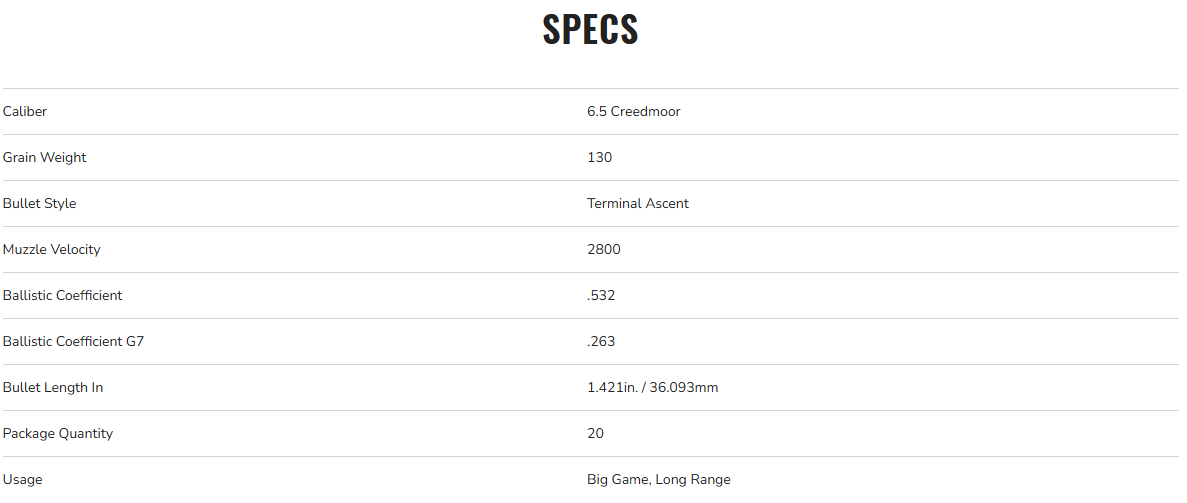The image size is (1187, 503).
Task: Click the Big Game usage text
Action: click(x=618, y=480)
